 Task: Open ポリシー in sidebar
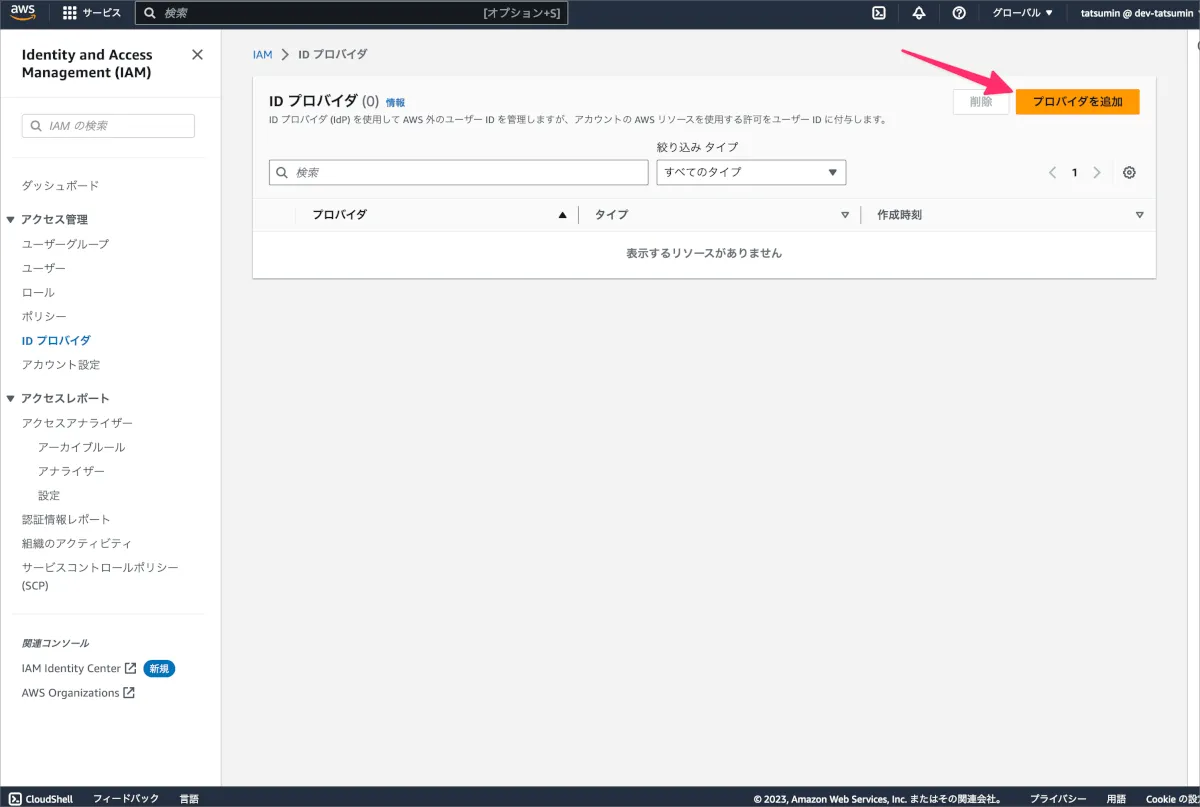tap(44, 316)
